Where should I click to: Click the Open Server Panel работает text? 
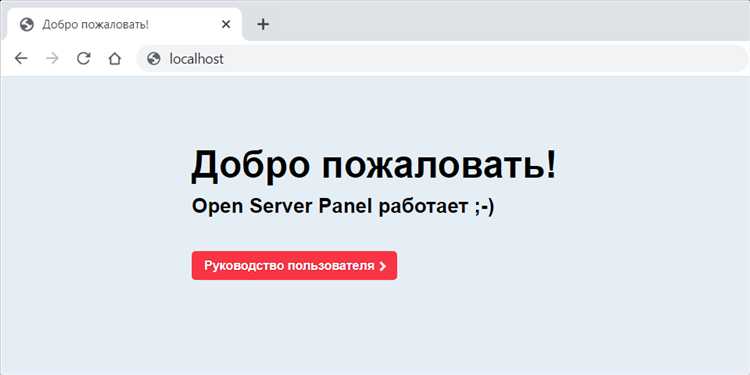tap(342, 207)
